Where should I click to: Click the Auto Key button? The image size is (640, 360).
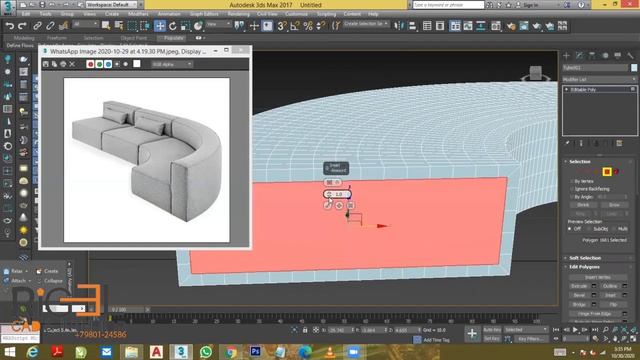click(492, 329)
